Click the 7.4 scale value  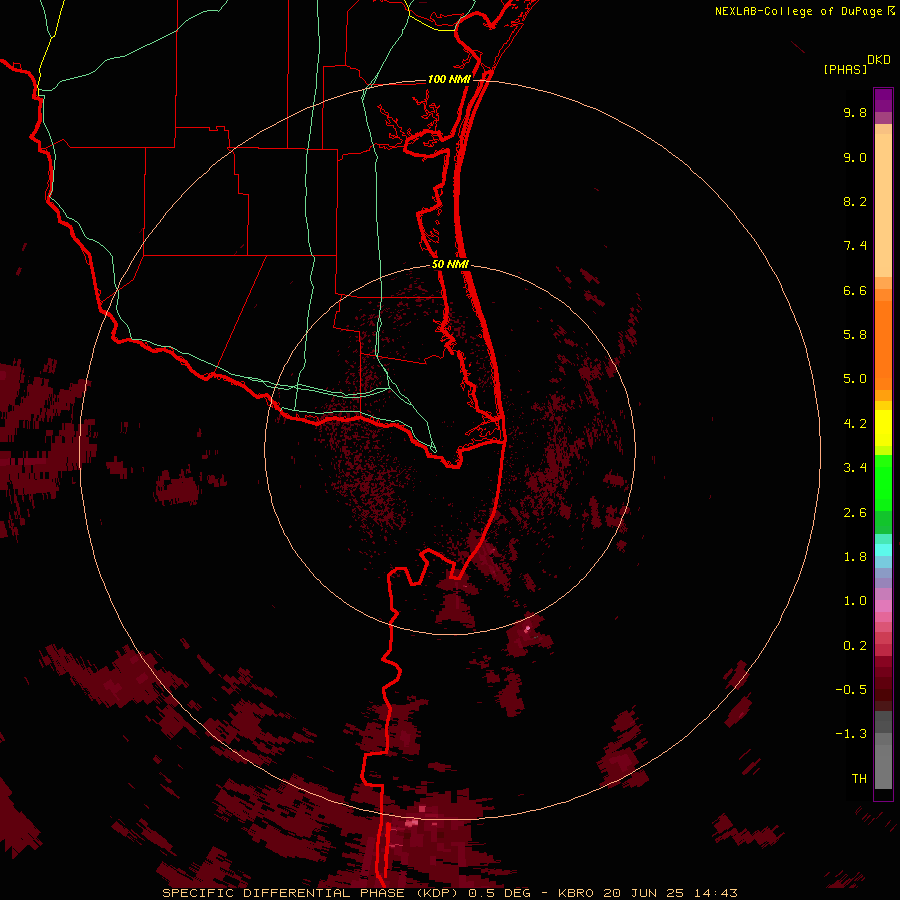[x=855, y=246]
